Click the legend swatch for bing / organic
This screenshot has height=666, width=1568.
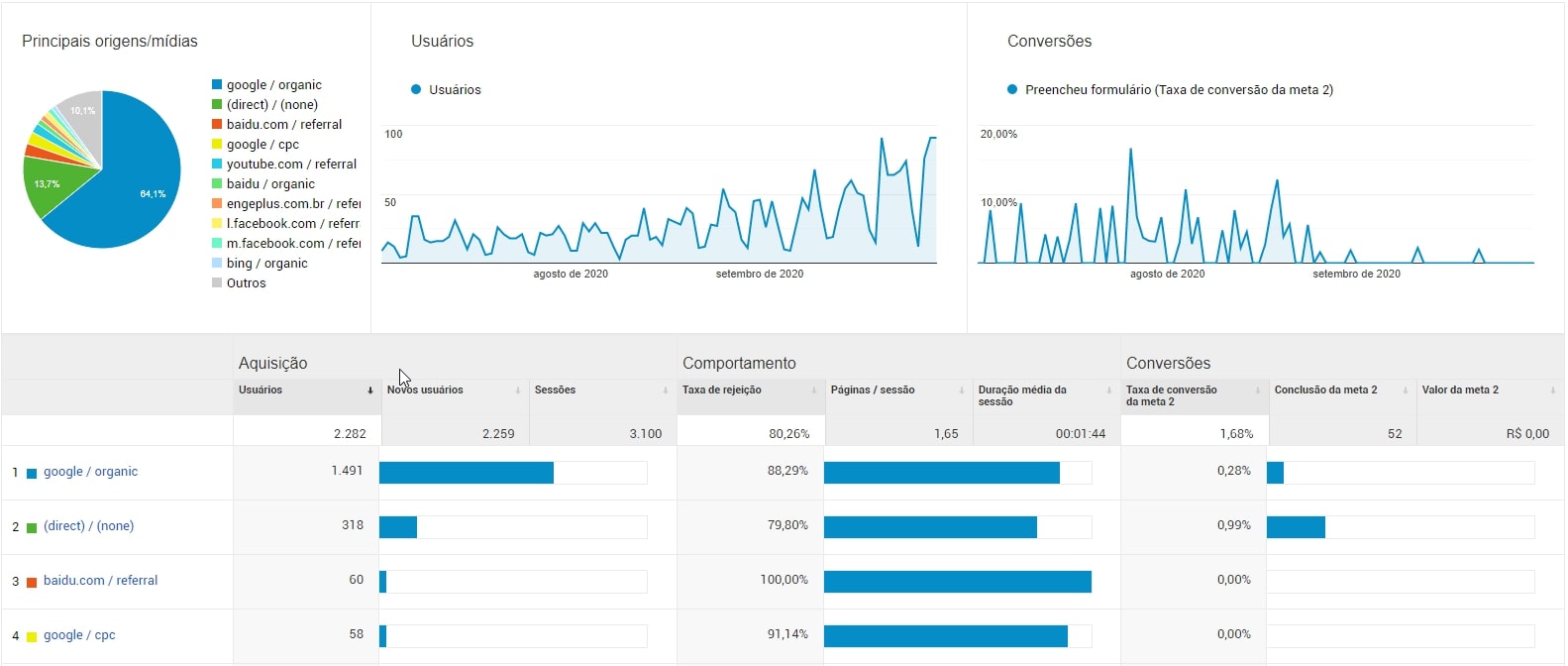pos(217,263)
